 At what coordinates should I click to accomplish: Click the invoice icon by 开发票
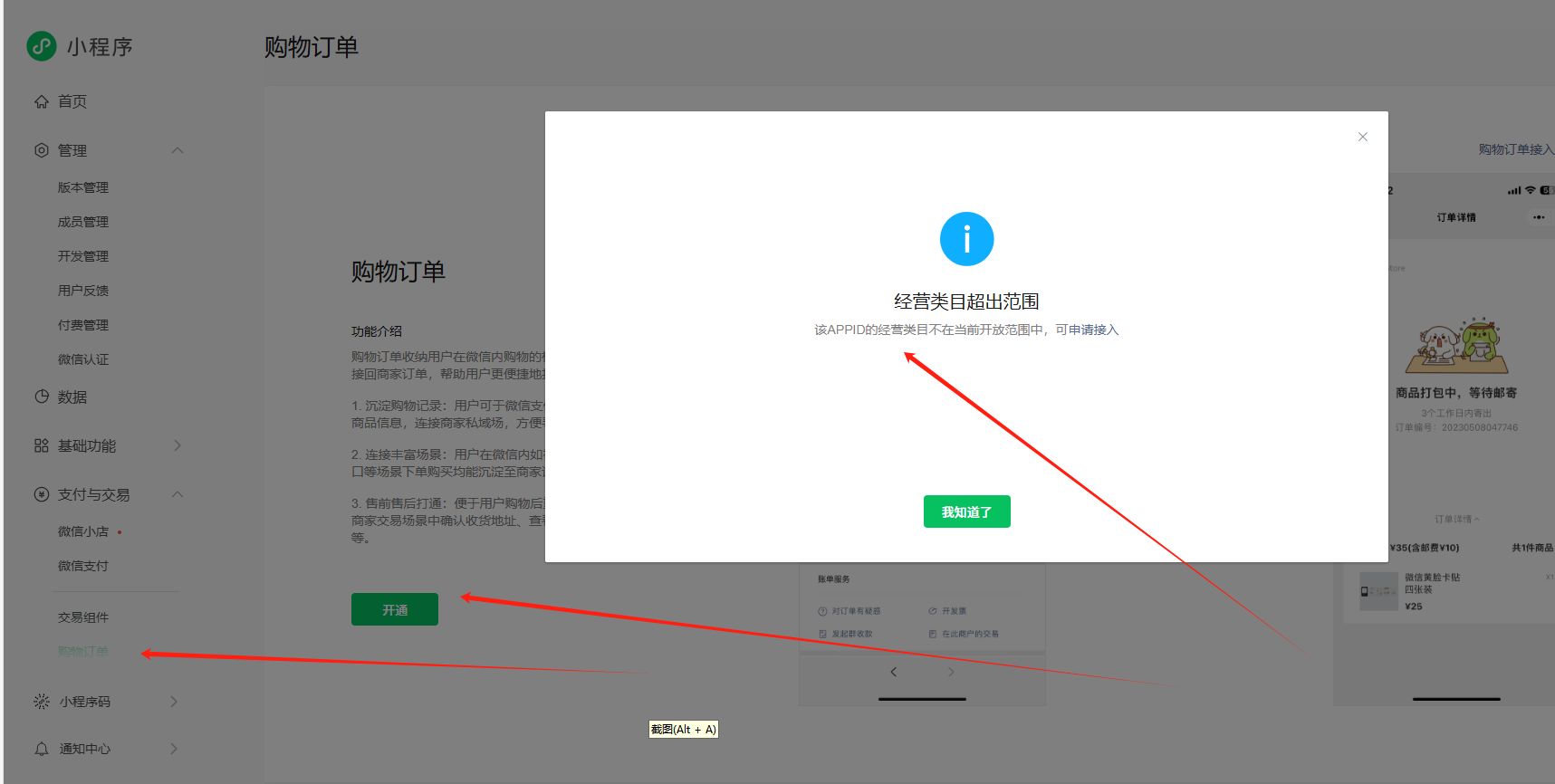[x=933, y=611]
